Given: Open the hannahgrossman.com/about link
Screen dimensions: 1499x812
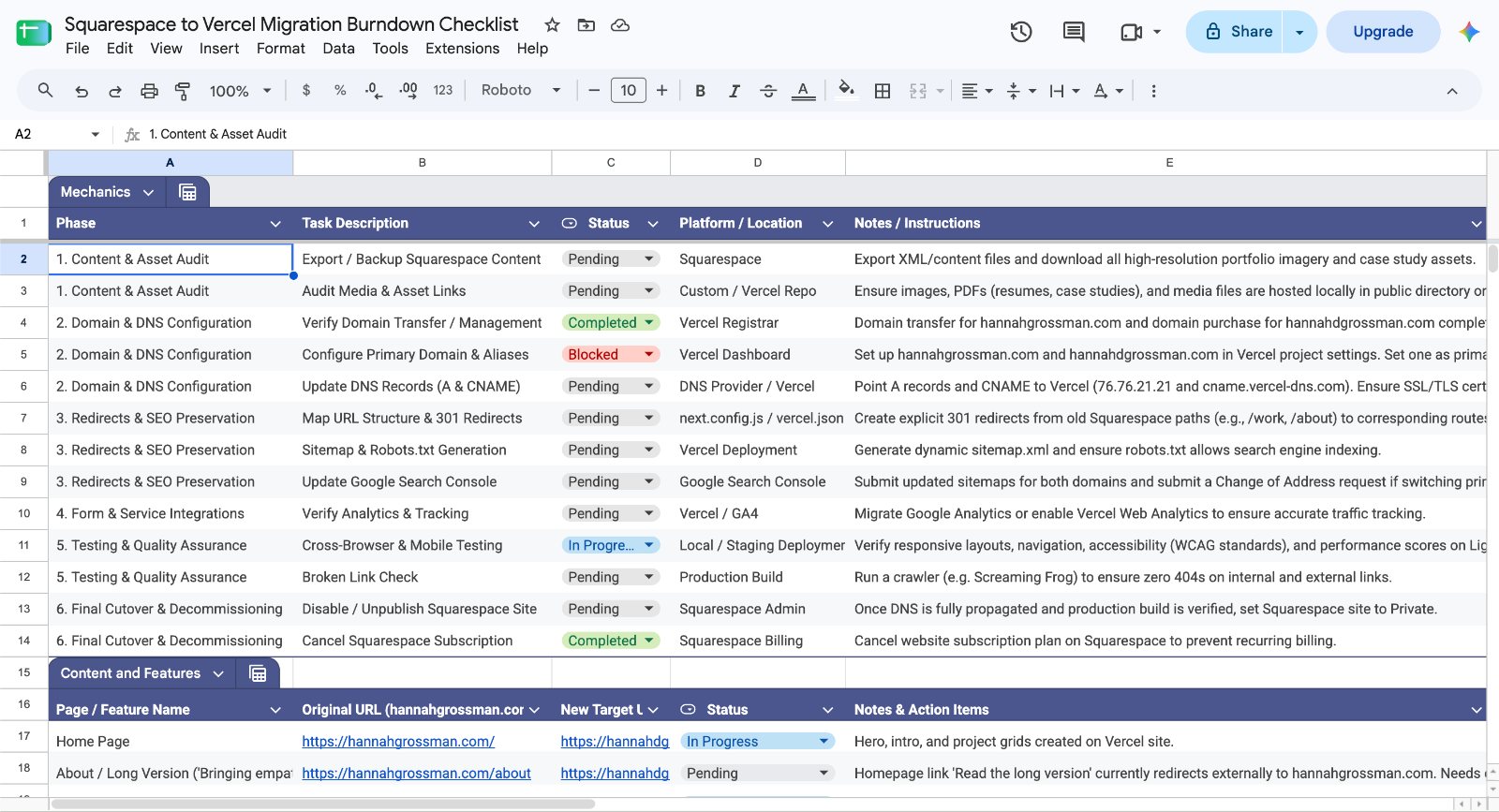Looking at the screenshot, I should pyautogui.click(x=416, y=773).
